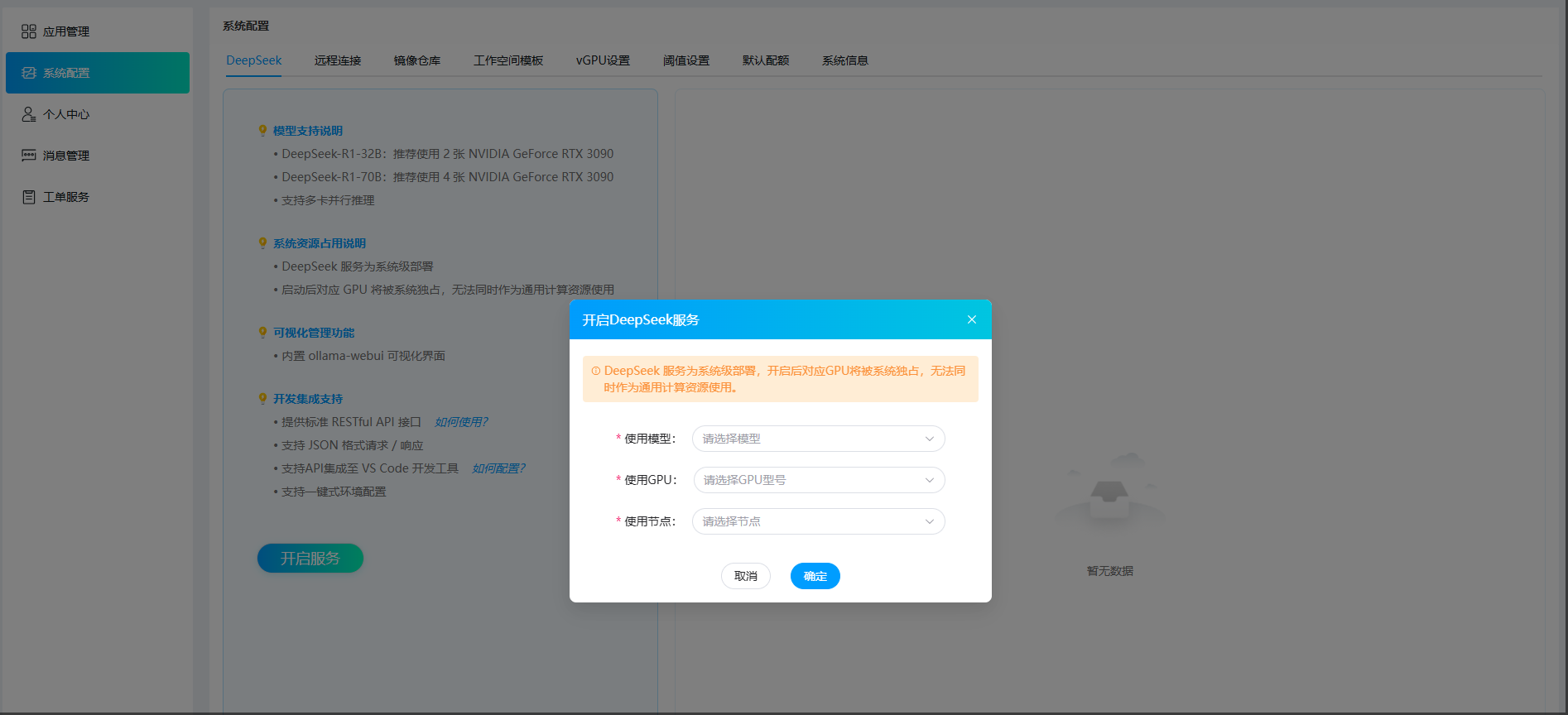Click the chevron in 请选择节点 field
Viewport: 1568px width, 715px height.
pos(930,521)
